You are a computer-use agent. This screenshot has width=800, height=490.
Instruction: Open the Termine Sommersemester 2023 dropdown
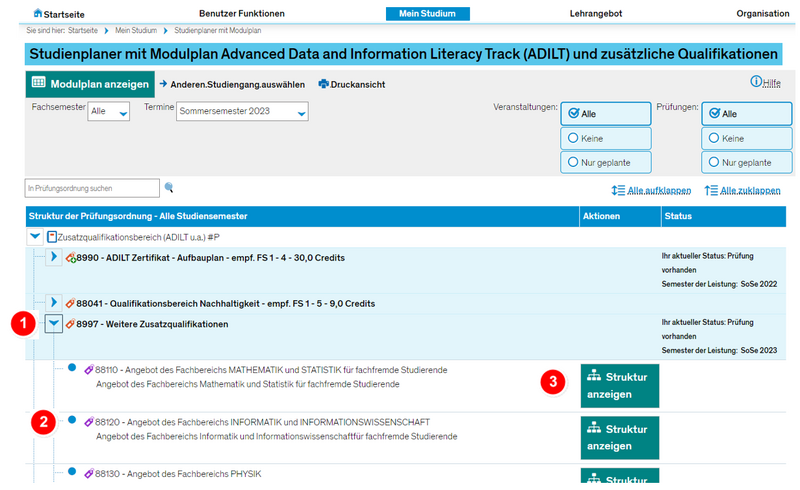(x=242, y=111)
